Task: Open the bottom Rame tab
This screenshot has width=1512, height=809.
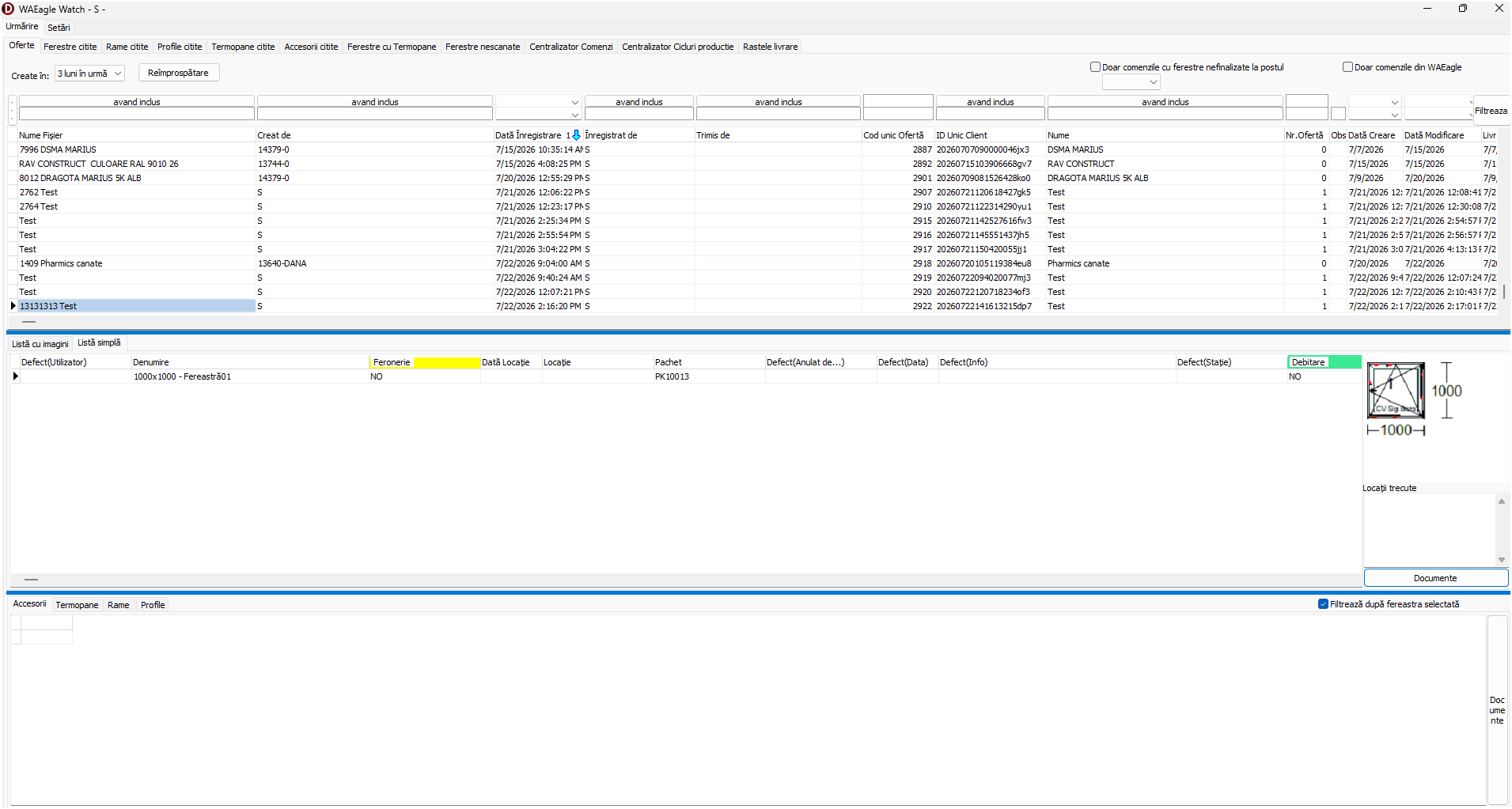Action: pyautogui.click(x=119, y=605)
